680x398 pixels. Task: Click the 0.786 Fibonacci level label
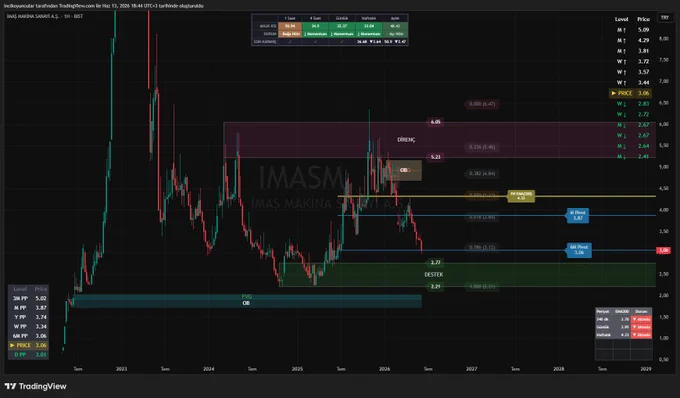click(482, 247)
